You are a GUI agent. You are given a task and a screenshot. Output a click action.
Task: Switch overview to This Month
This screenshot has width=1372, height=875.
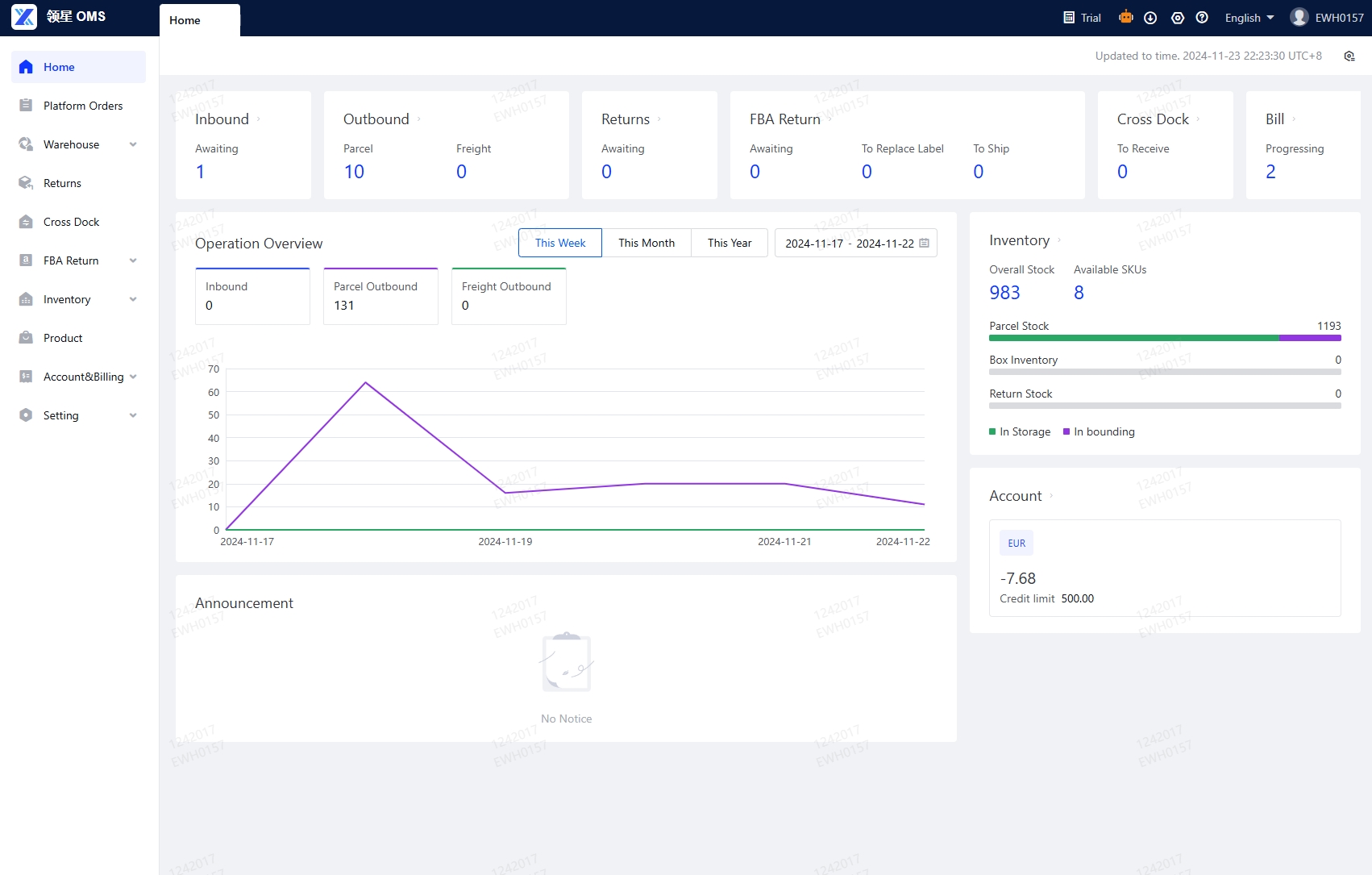pyautogui.click(x=647, y=243)
